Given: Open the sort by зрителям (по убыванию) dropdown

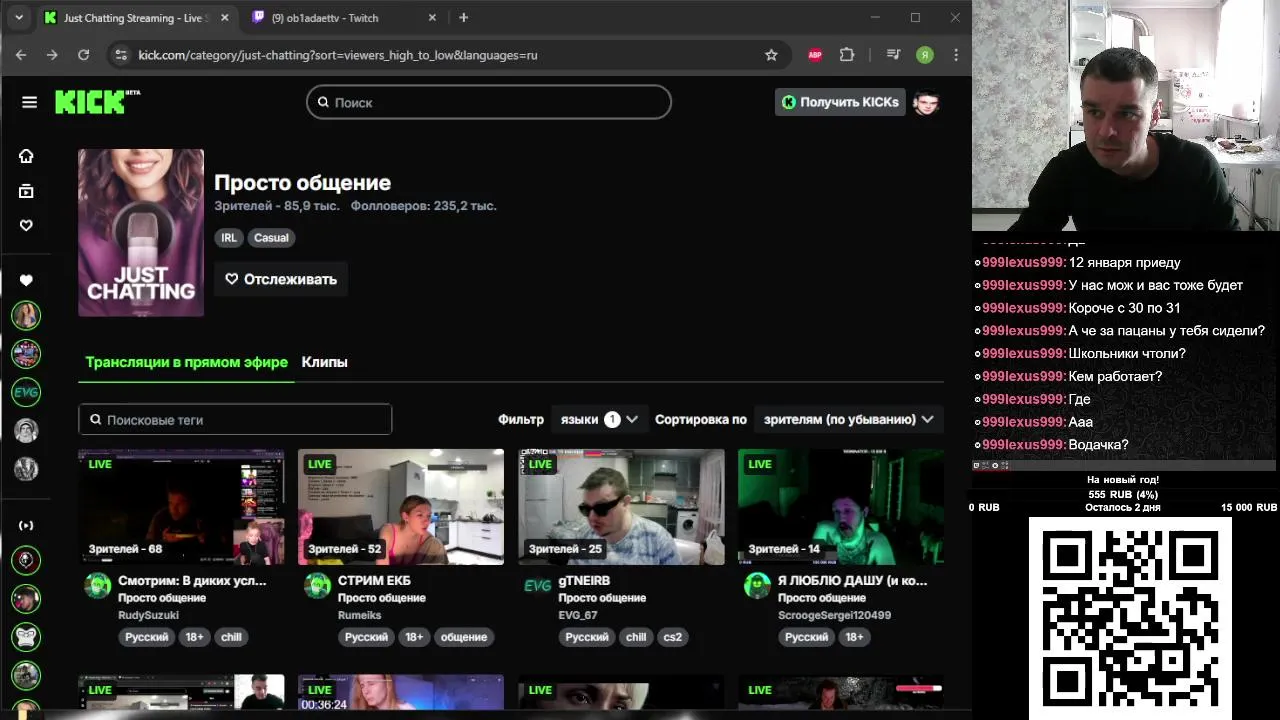Looking at the screenshot, I should pos(849,420).
